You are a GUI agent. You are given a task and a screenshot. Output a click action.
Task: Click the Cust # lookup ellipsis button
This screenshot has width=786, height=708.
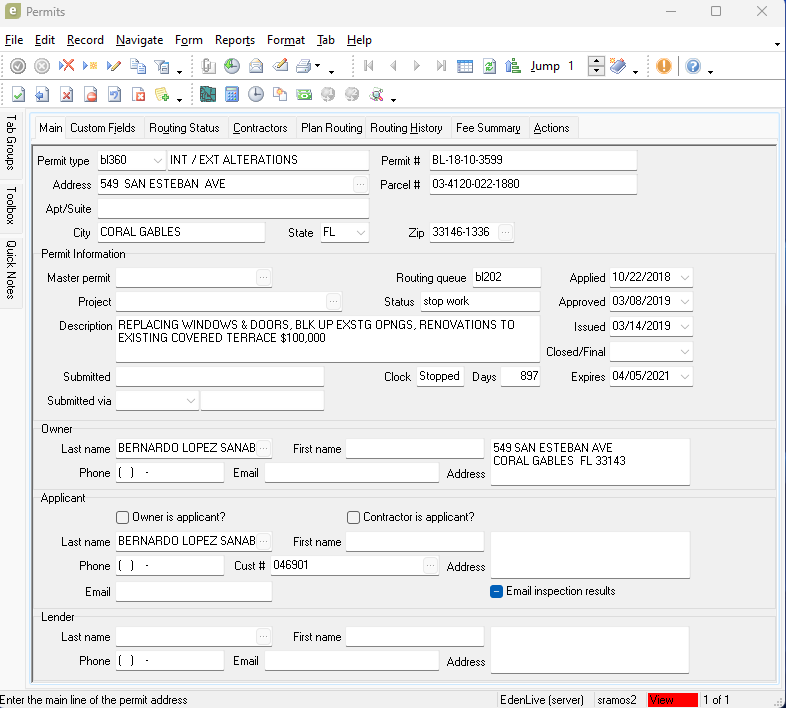coord(430,566)
